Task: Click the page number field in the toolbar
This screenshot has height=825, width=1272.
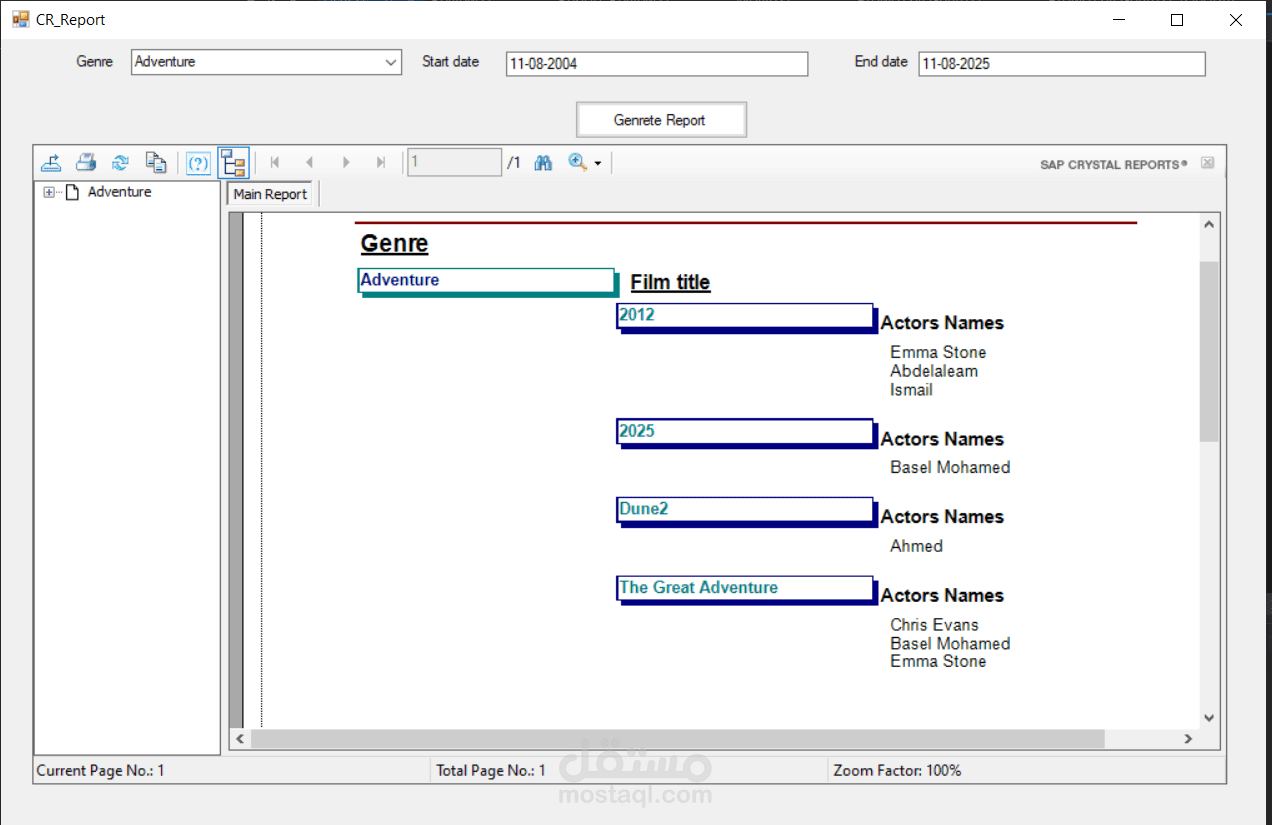Action: 454,162
